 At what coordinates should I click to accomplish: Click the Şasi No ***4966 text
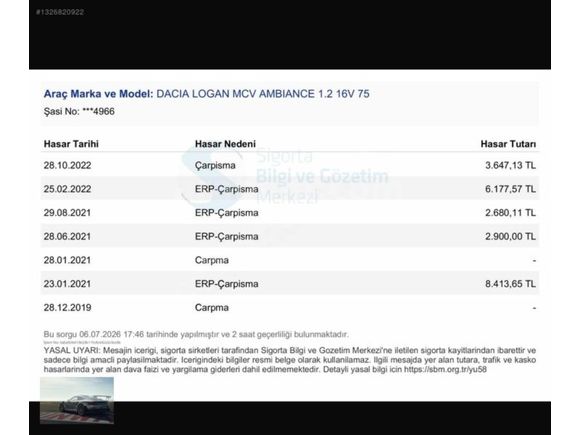pyautogui.click(x=79, y=111)
